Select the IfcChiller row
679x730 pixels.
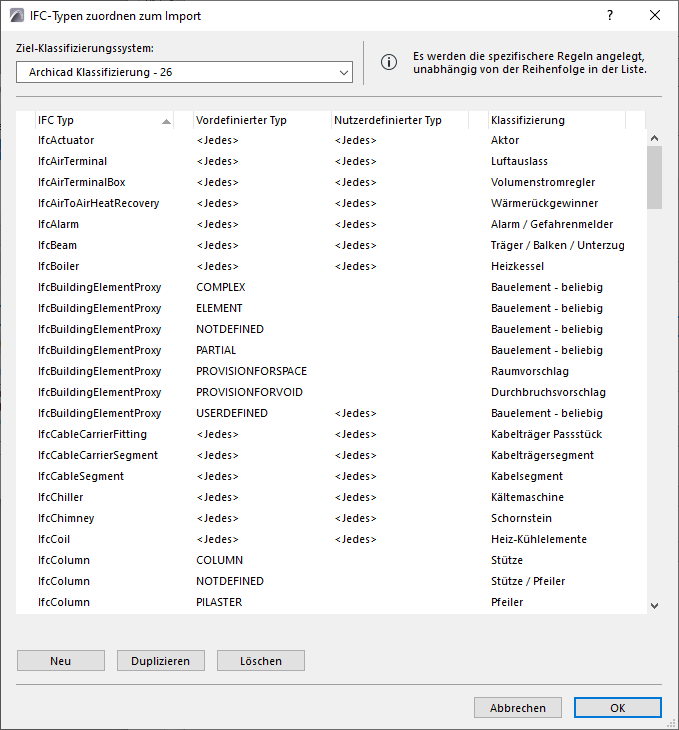(x=331, y=497)
